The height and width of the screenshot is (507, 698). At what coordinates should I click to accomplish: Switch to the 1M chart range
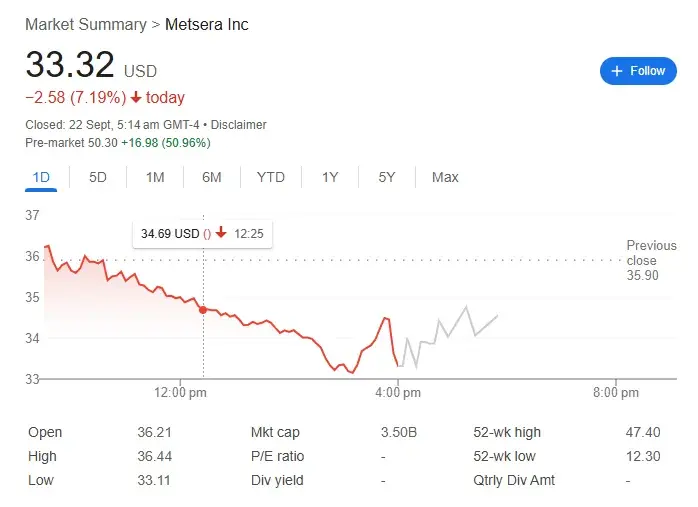tap(155, 177)
